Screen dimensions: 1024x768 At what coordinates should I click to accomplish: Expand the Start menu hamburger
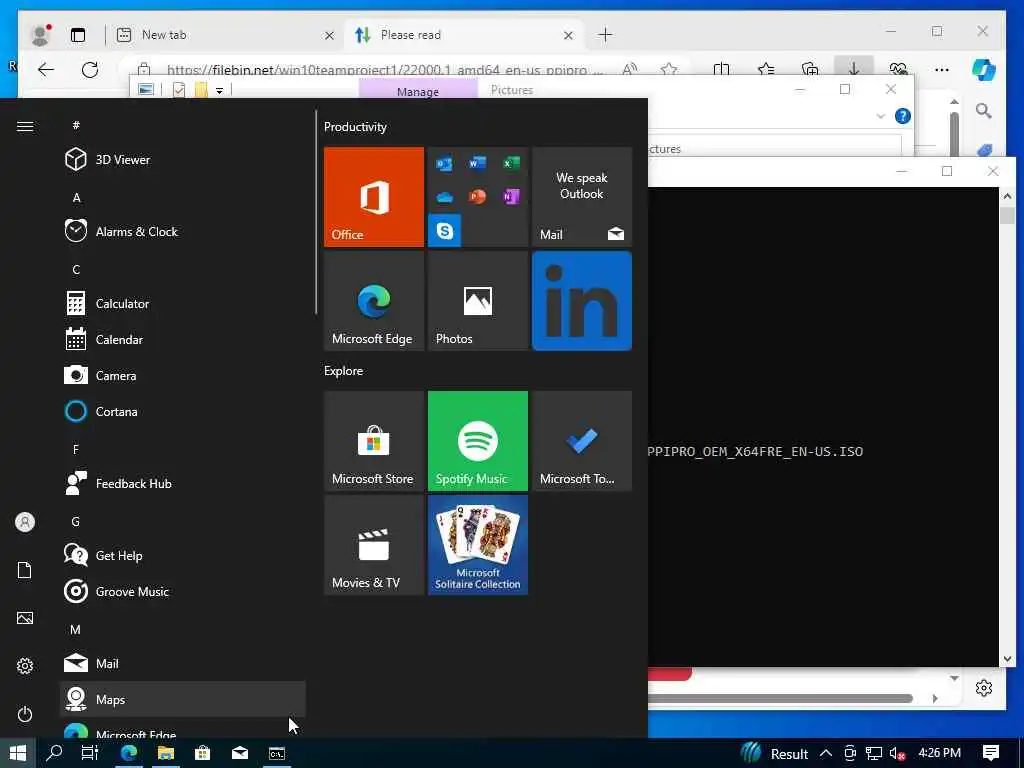(x=25, y=127)
